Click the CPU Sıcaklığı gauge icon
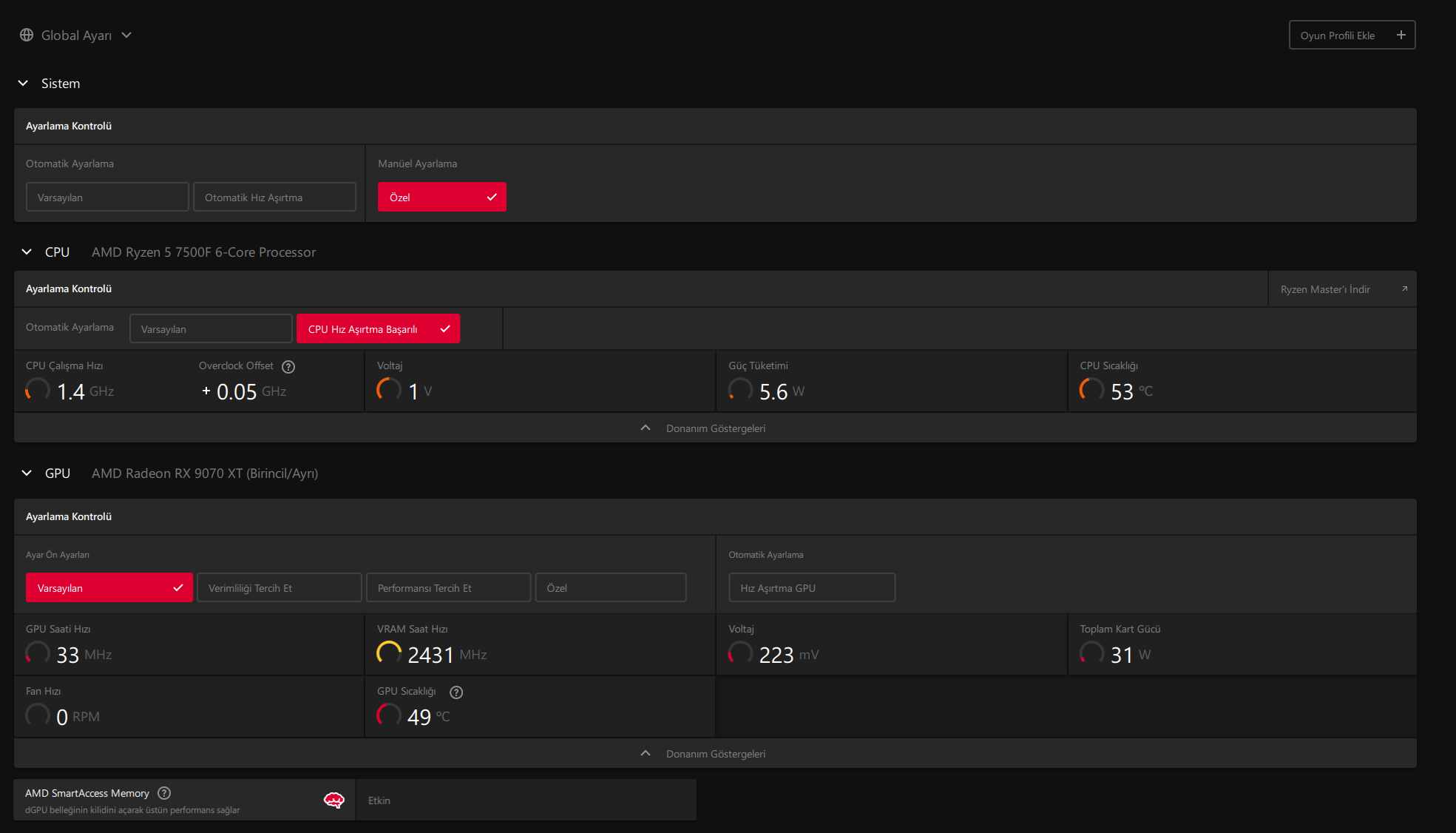Screen dimensions: 1456x833 click(x=1091, y=389)
